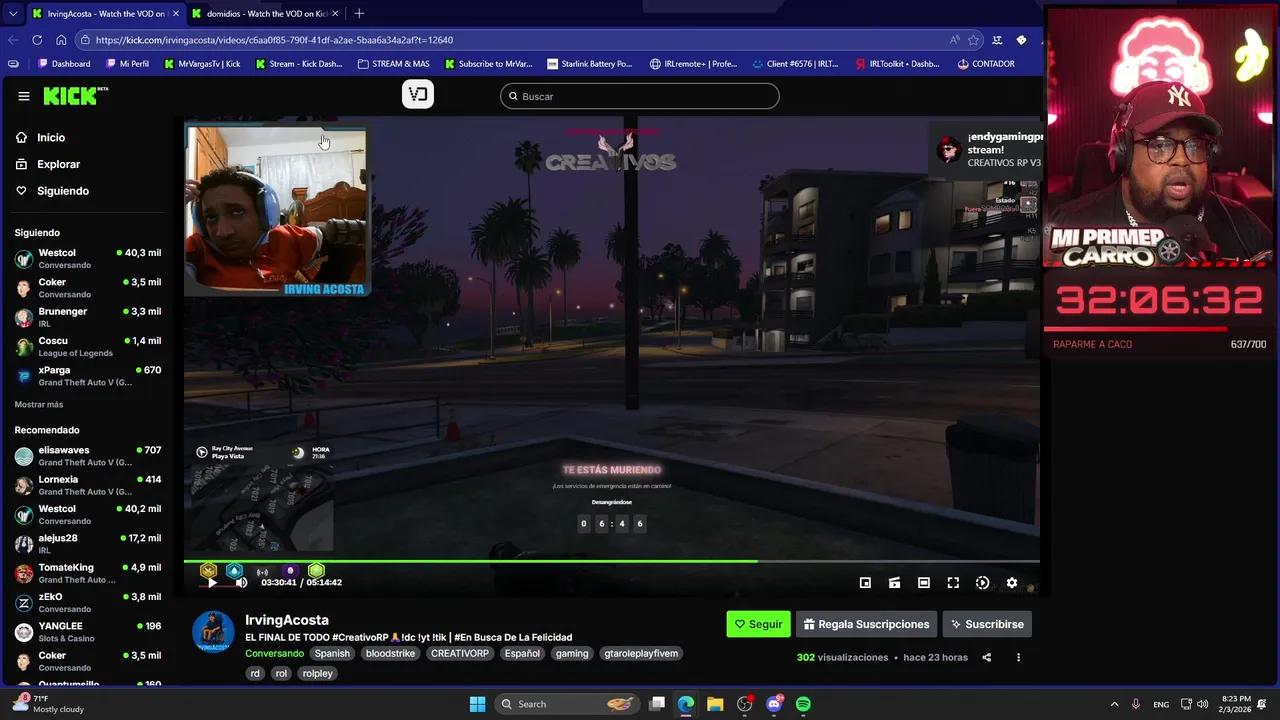Mute the video player volume
This screenshot has height=720, width=1280.
pyautogui.click(x=241, y=583)
